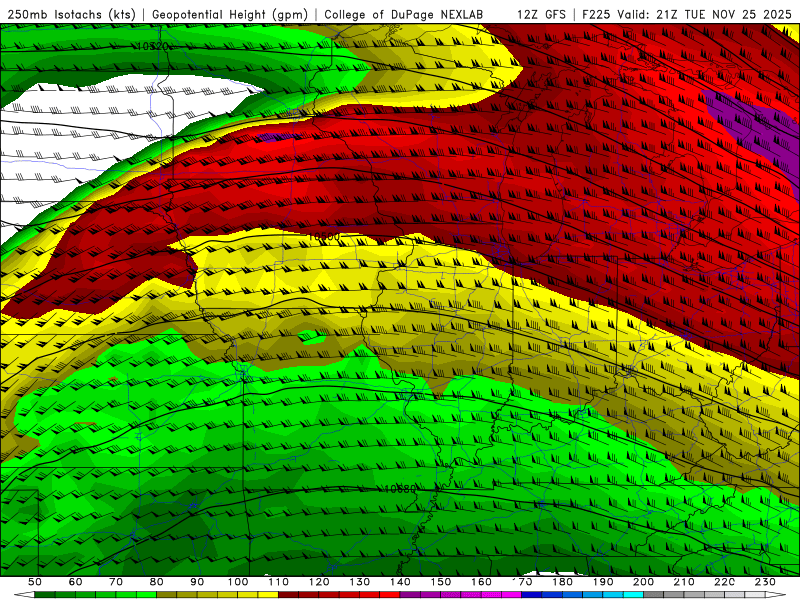The width and height of the screenshot is (800, 600).
Task: Click the 'Geopotential Height (gpm)' header text
Action: pyautogui.click(x=230, y=15)
